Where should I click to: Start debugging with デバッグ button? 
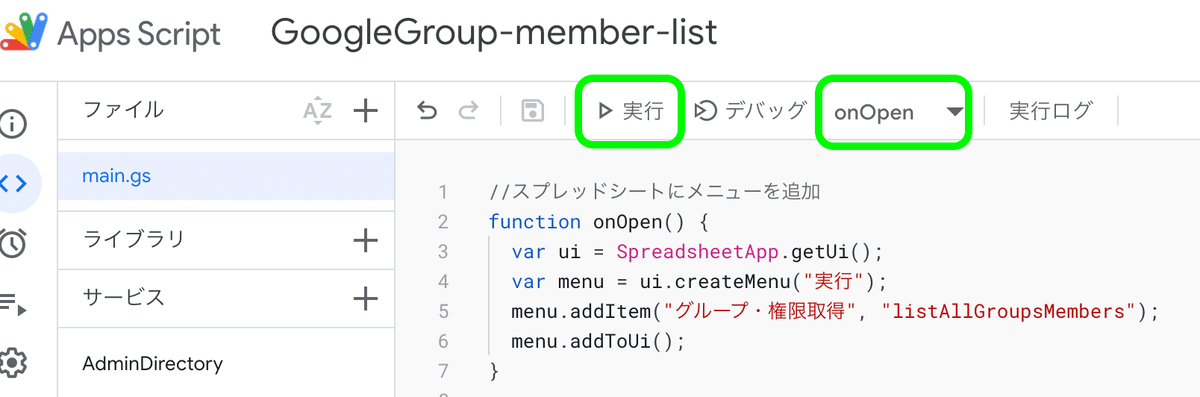point(751,111)
